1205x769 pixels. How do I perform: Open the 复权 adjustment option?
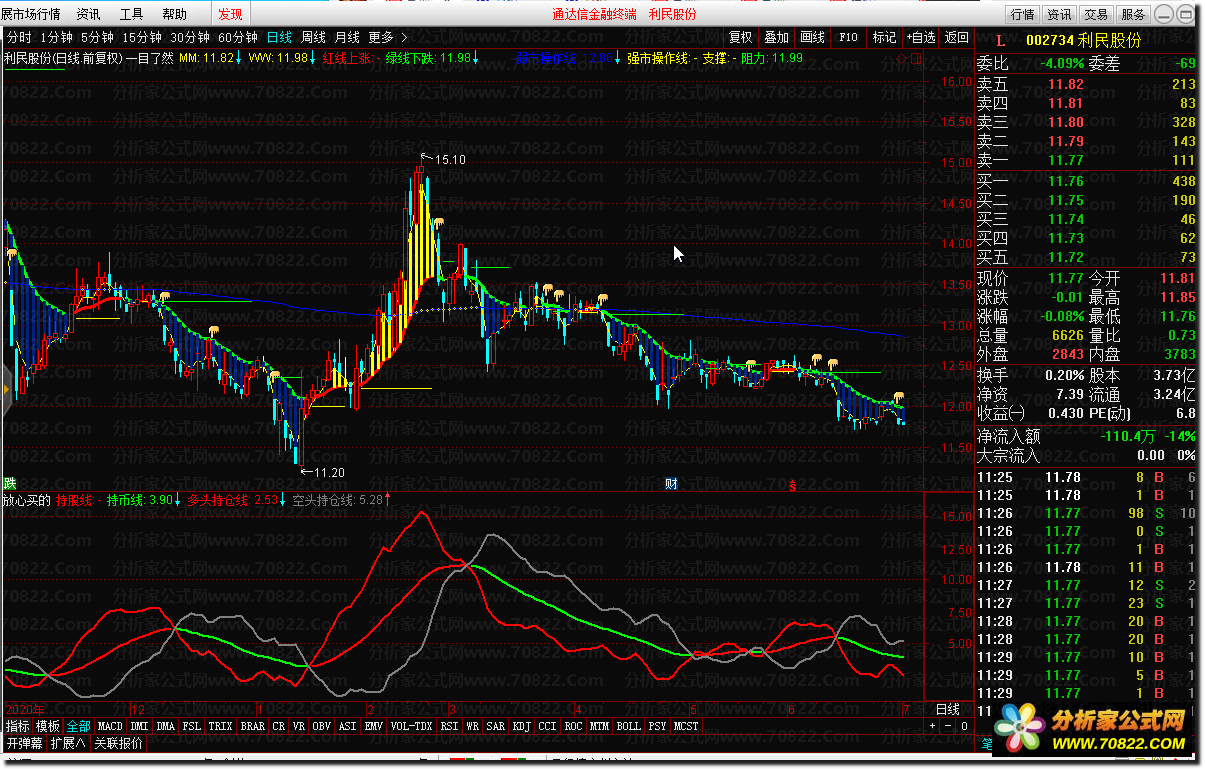pyautogui.click(x=740, y=37)
